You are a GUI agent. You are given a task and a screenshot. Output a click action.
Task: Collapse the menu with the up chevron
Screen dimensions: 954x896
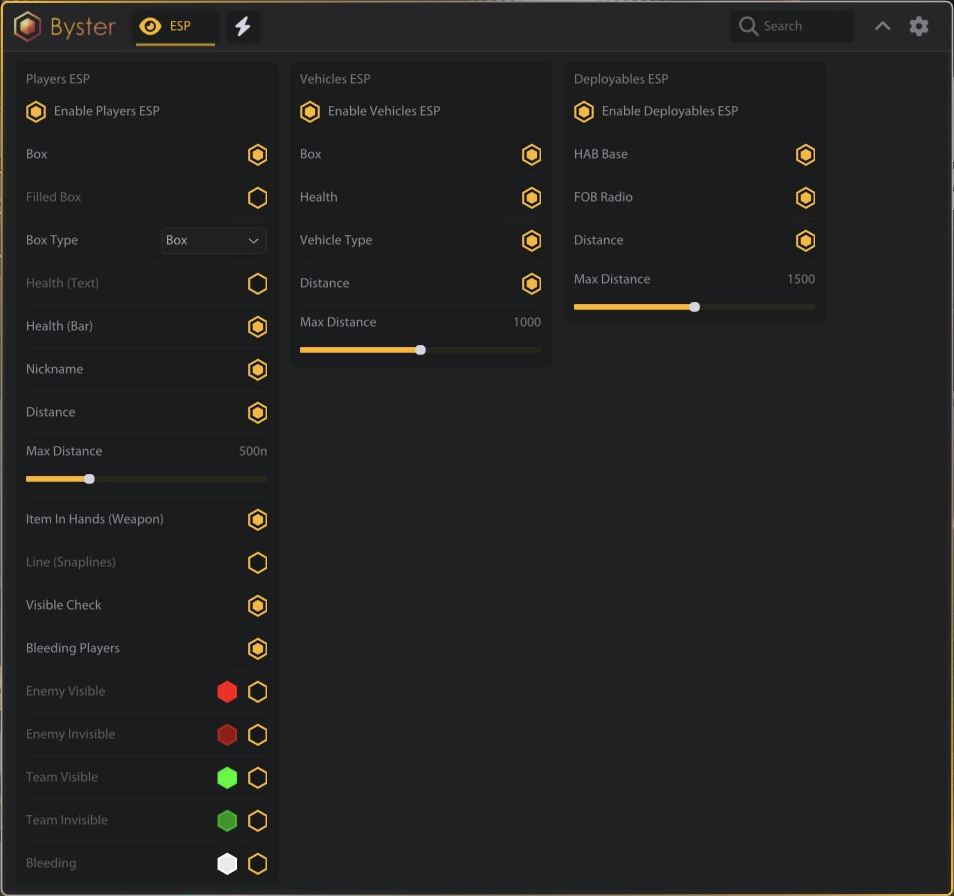click(882, 27)
